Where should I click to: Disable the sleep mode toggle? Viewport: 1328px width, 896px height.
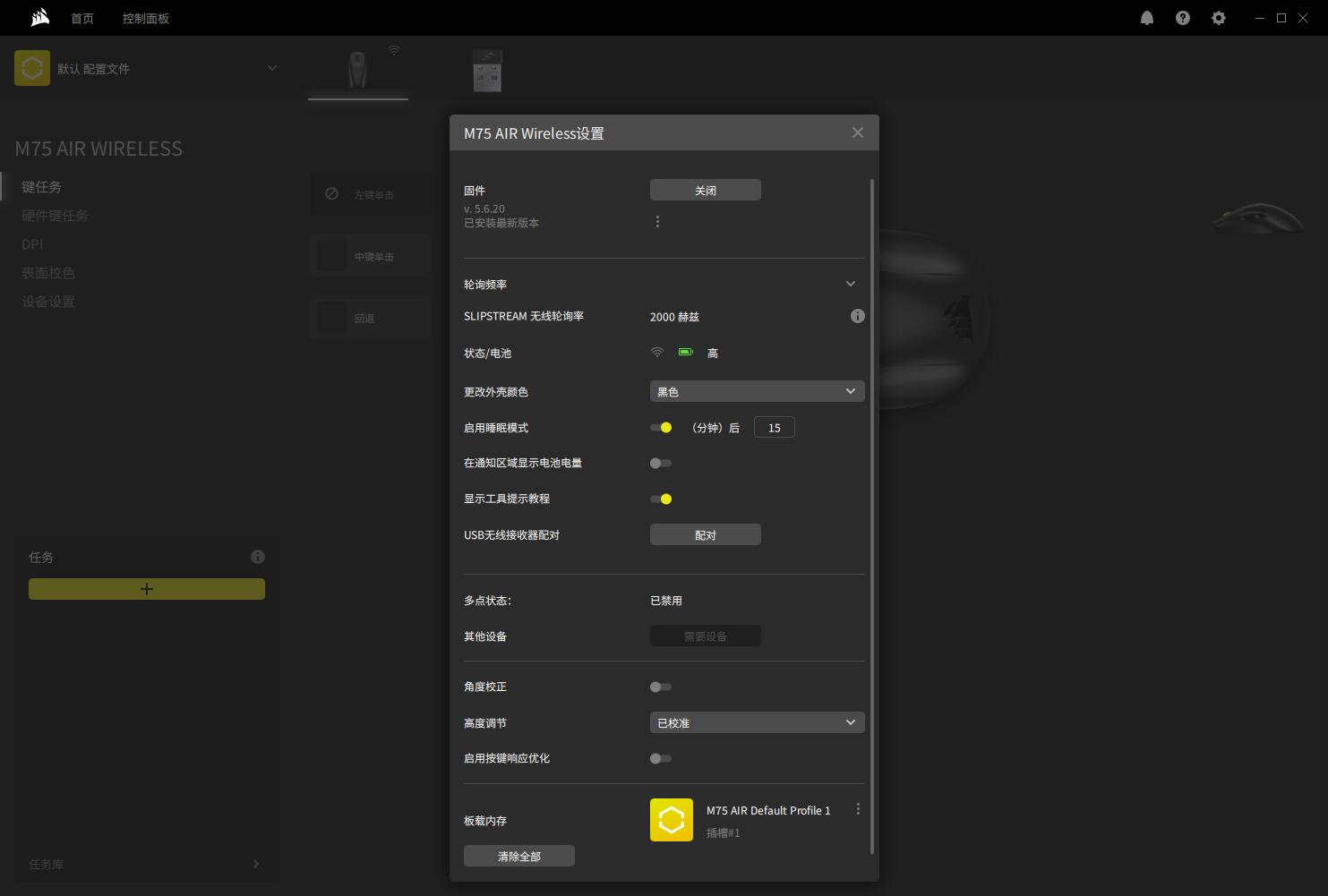pos(661,428)
